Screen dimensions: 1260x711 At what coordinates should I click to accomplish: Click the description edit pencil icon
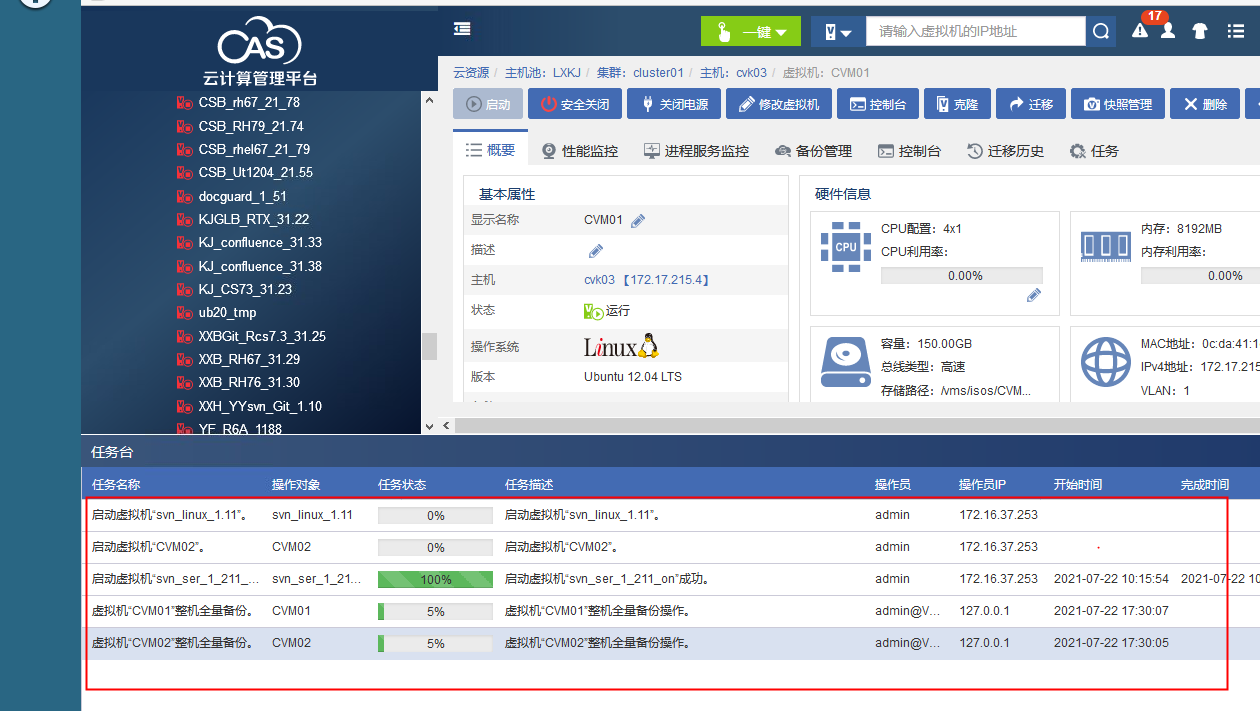[x=595, y=250]
